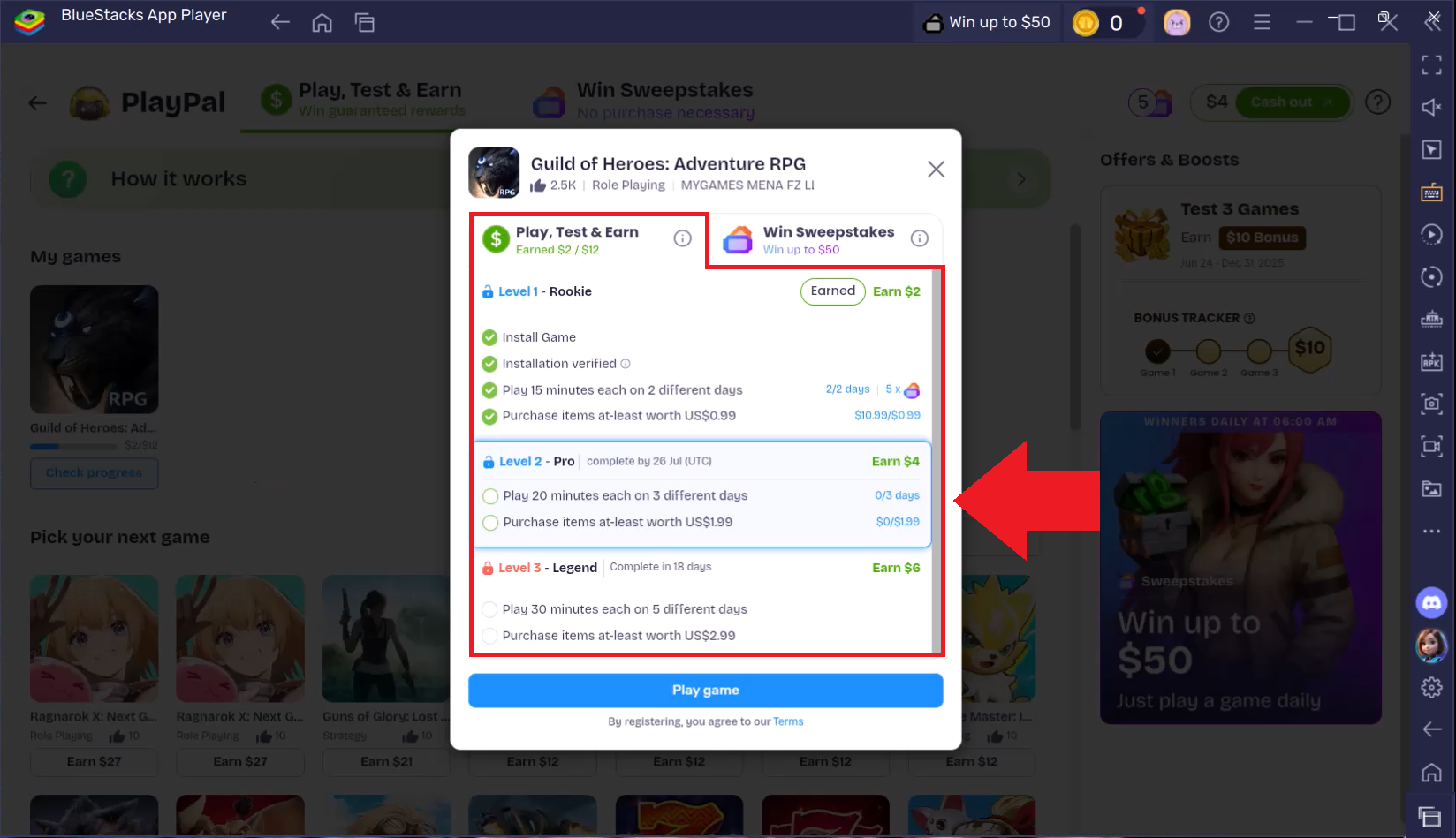1456x838 pixels.
Task: Click Check progress under My games
Action: (x=95, y=473)
